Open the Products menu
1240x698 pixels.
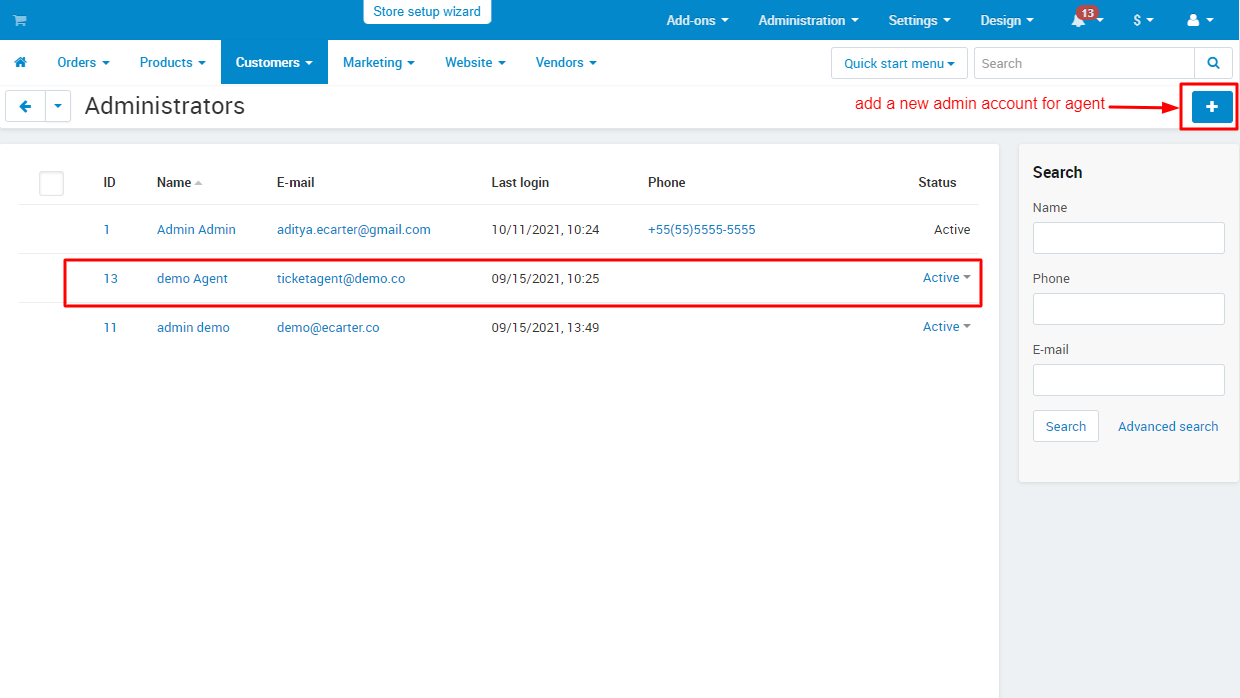(172, 62)
